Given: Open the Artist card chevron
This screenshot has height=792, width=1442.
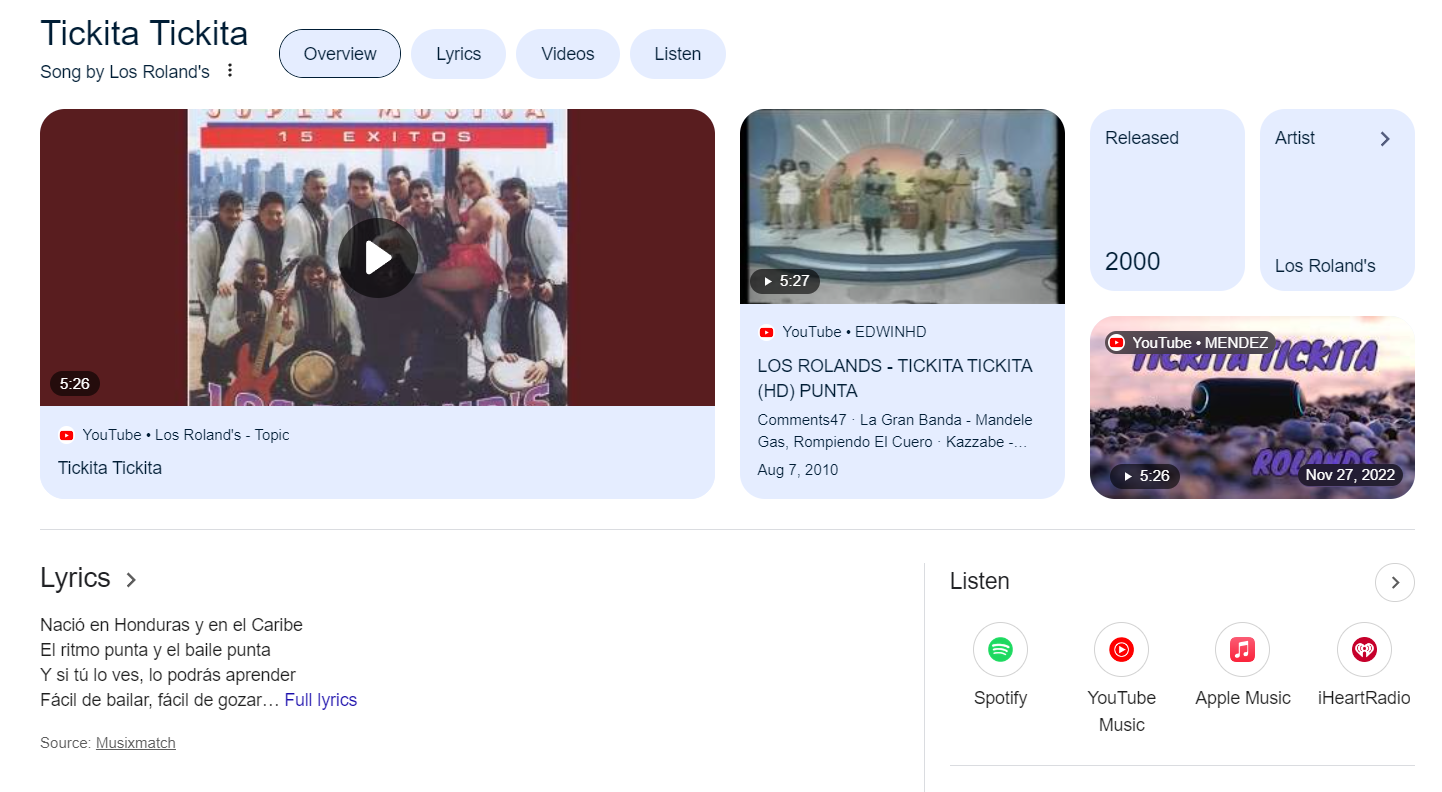Looking at the screenshot, I should coord(1385,139).
